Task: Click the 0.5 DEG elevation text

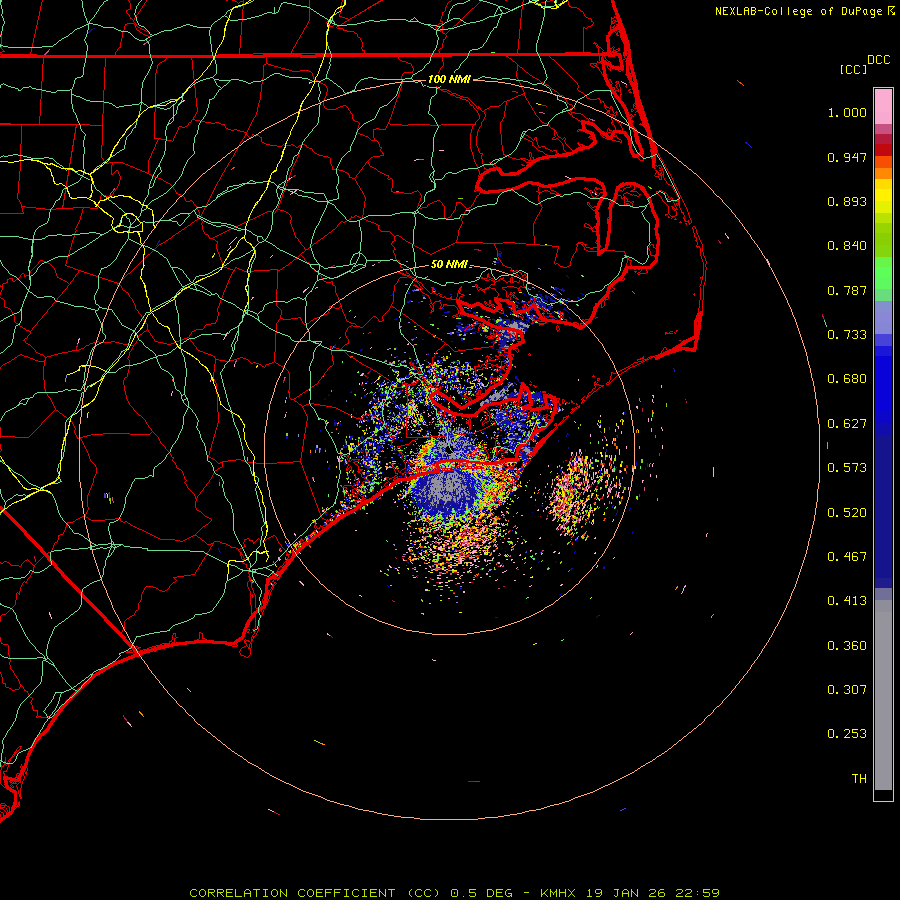Action: [x=481, y=893]
